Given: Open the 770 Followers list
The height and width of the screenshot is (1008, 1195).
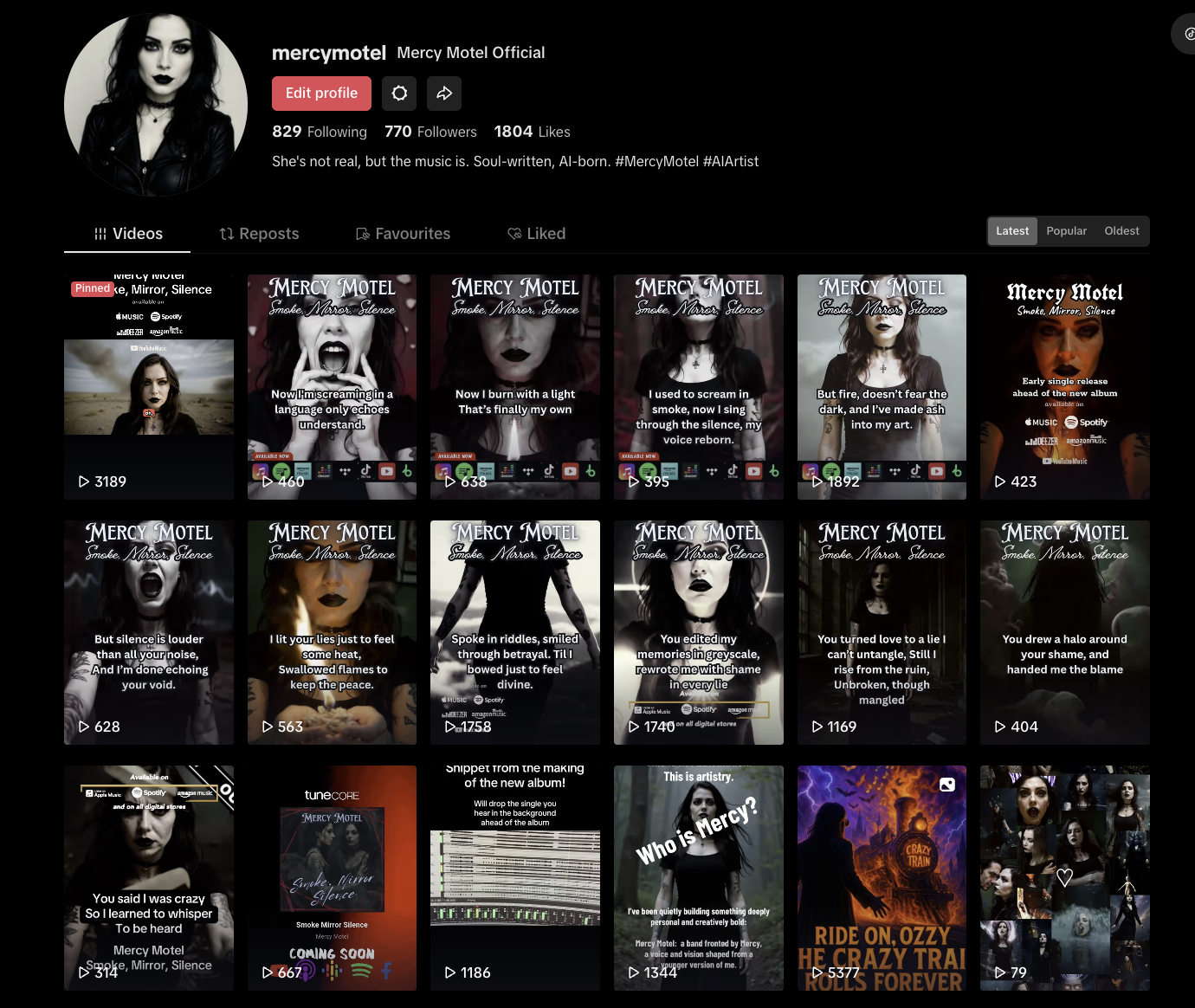Looking at the screenshot, I should point(430,132).
